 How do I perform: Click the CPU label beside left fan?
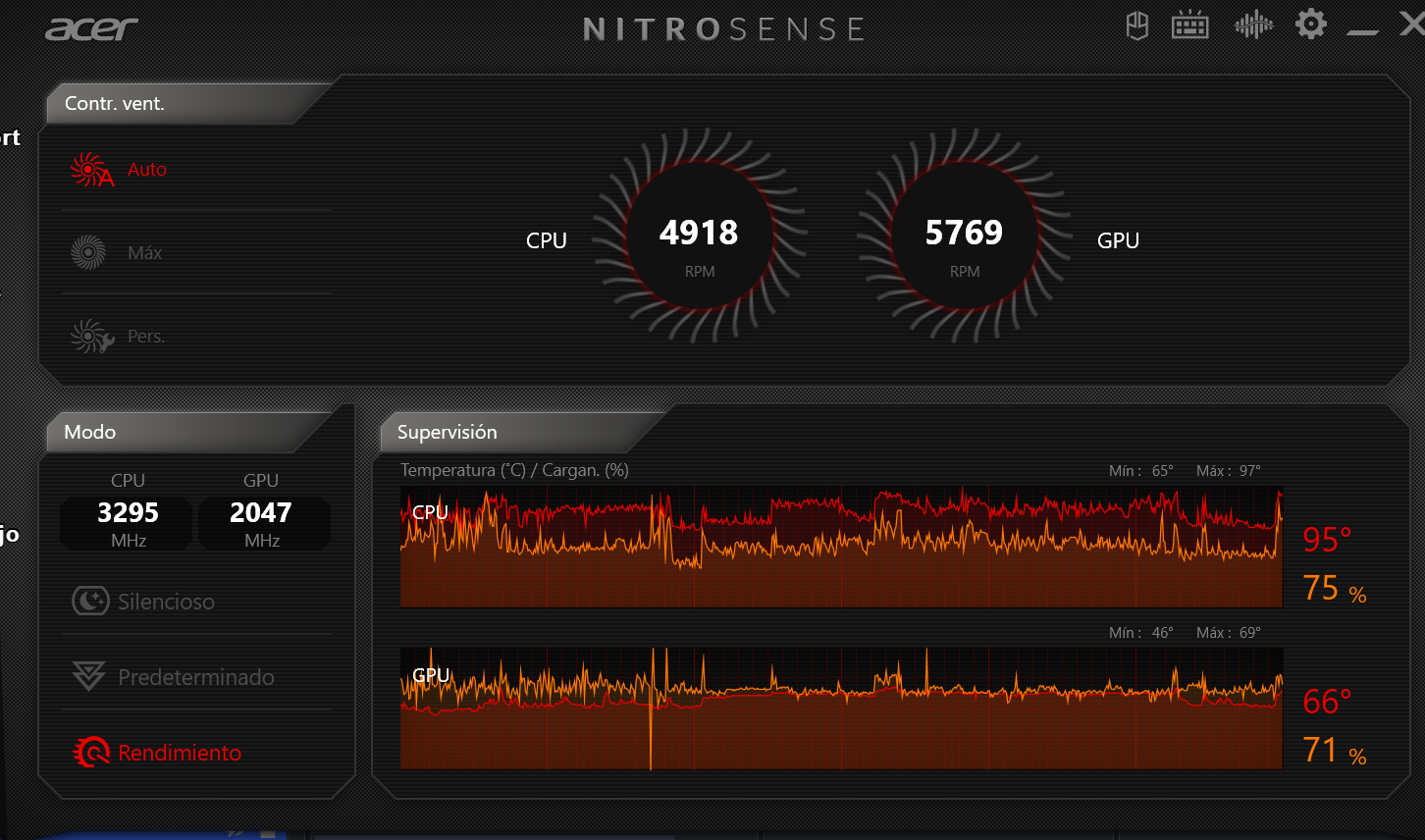[547, 240]
